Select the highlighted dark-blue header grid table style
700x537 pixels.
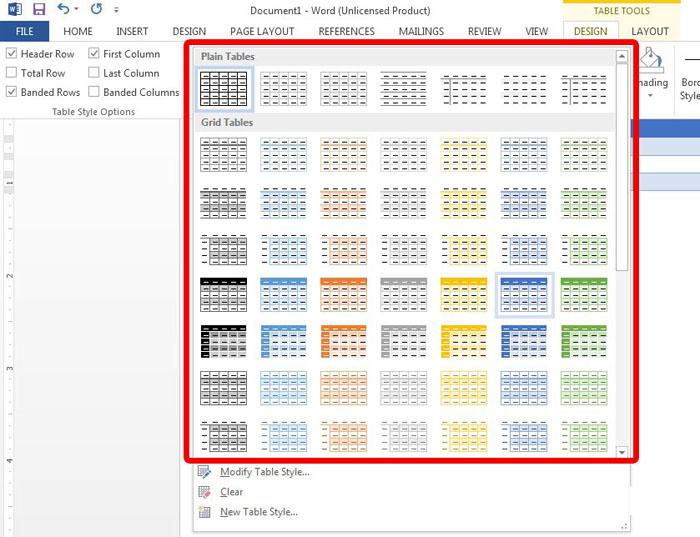pyautogui.click(x=524, y=295)
